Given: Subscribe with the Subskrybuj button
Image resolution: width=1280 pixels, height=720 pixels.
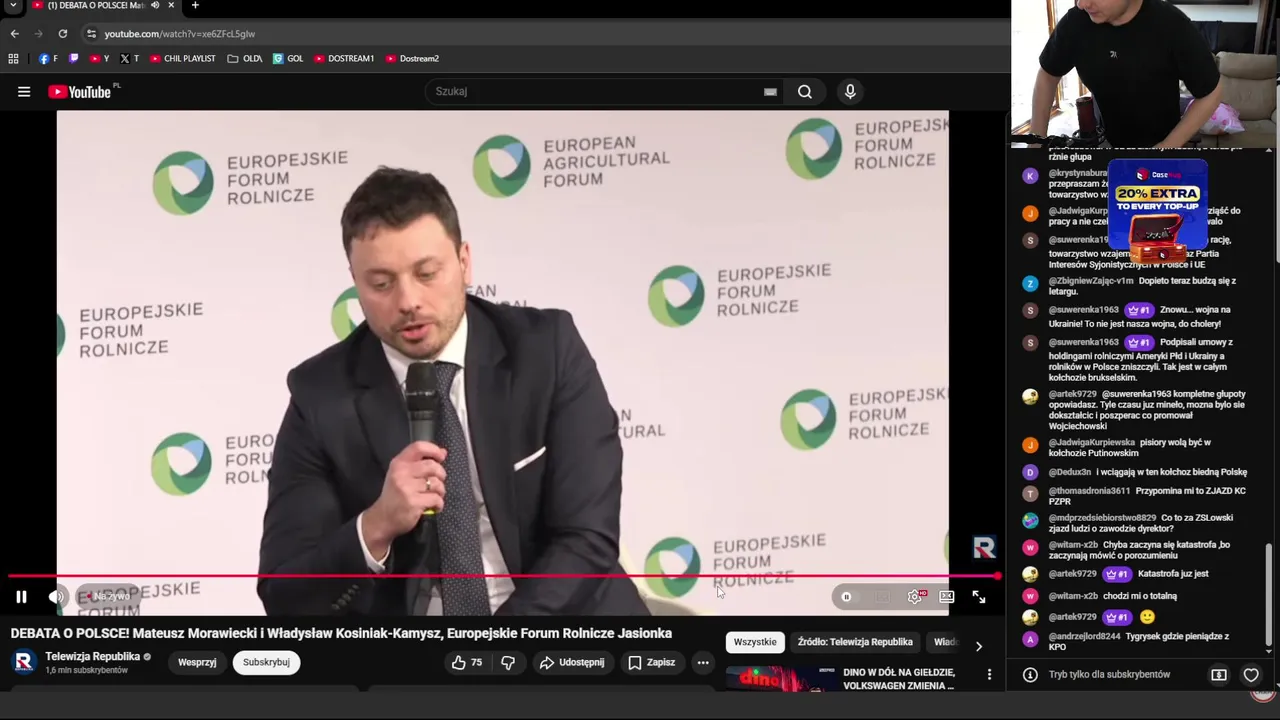Looking at the screenshot, I should [x=266, y=663].
